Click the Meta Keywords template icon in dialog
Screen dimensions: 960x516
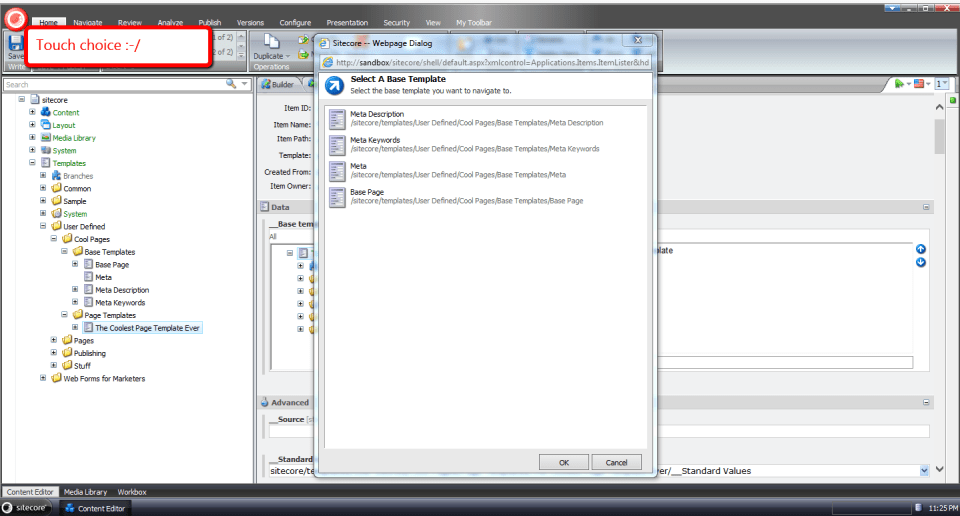(337, 145)
